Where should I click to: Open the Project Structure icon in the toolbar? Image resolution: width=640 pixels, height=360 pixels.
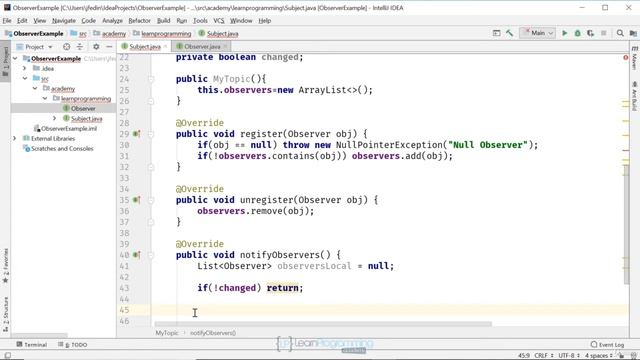point(633,33)
